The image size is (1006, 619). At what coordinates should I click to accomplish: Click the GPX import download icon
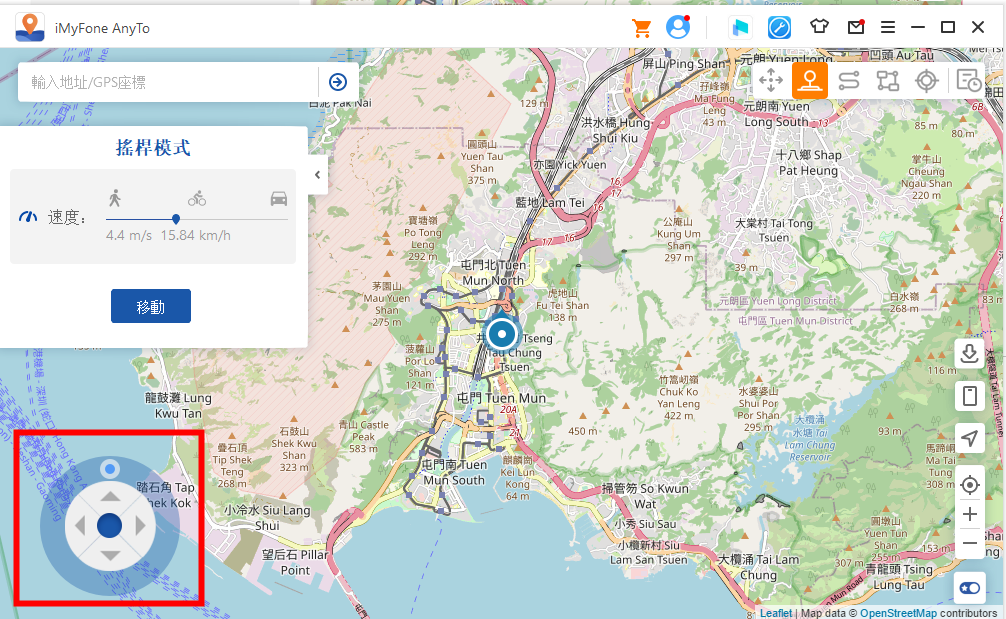(x=969, y=353)
